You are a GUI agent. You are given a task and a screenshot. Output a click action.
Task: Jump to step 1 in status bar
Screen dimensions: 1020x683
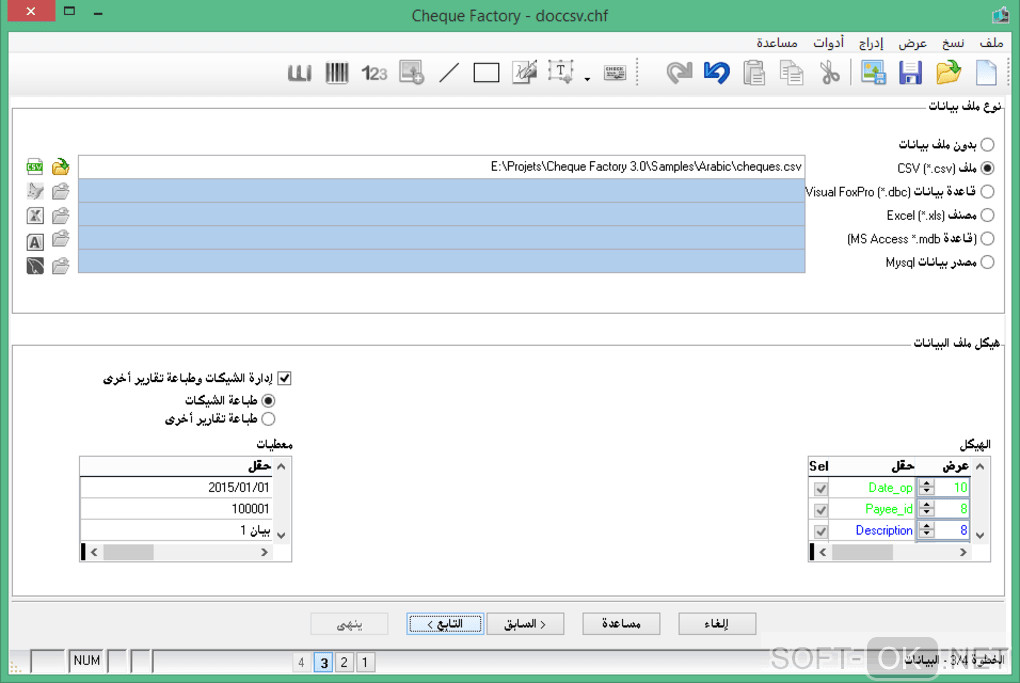[365, 662]
